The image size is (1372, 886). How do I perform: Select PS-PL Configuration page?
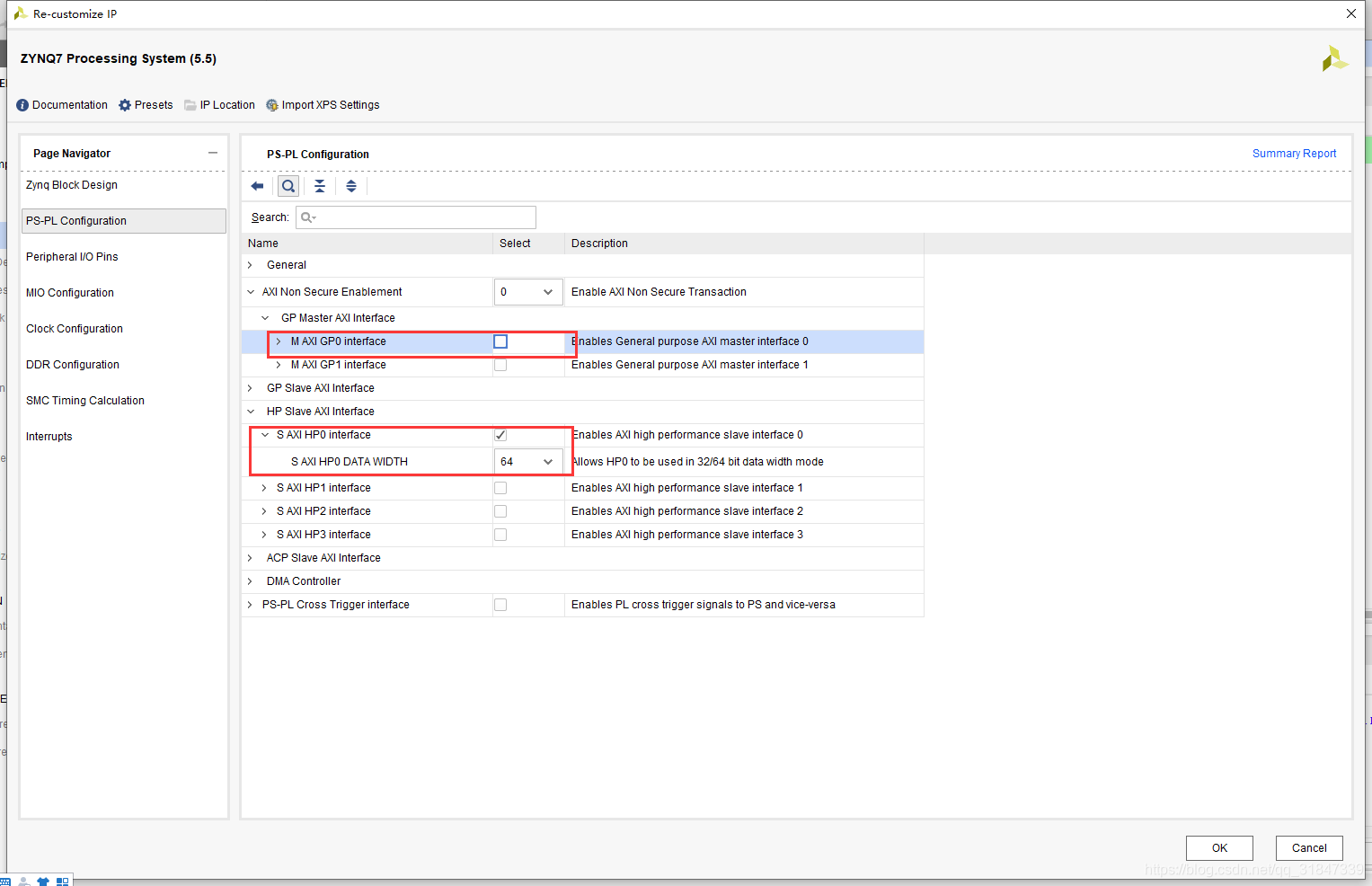(x=124, y=221)
